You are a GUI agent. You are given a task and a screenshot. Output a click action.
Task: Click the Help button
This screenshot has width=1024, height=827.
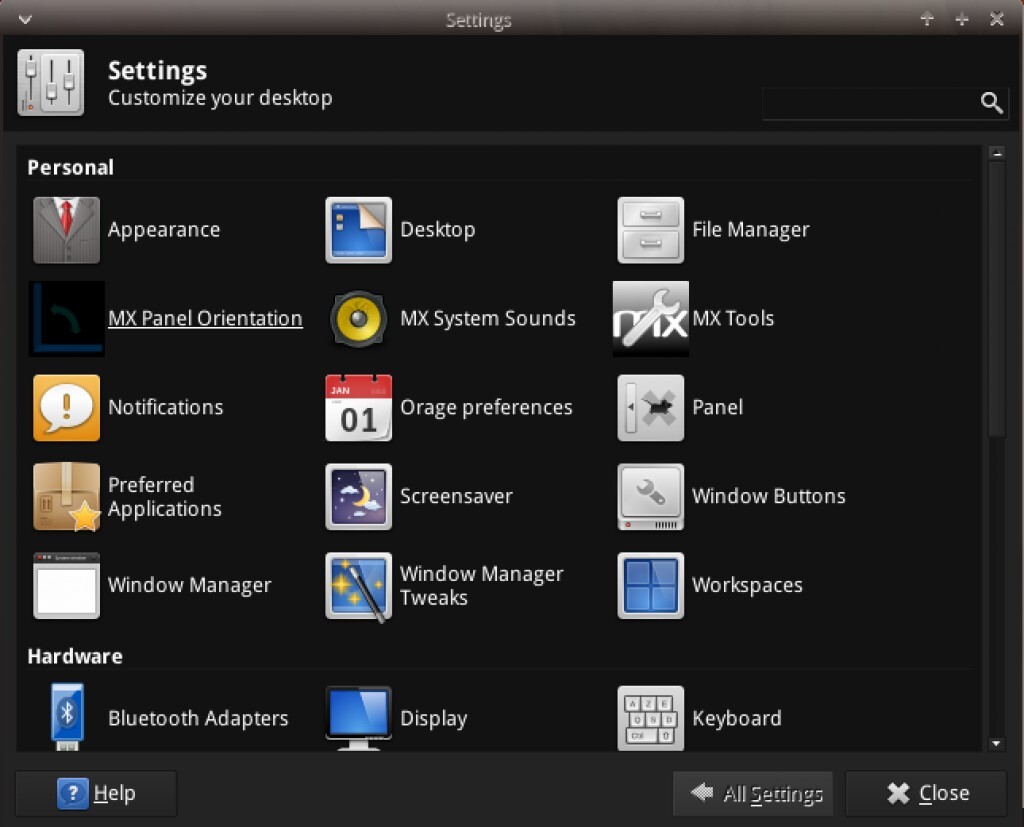click(97, 794)
